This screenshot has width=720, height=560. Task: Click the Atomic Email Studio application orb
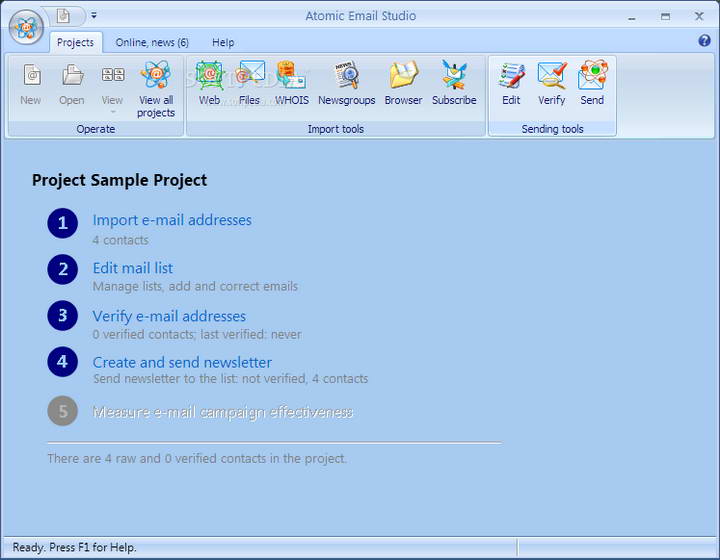pyautogui.click(x=27, y=27)
